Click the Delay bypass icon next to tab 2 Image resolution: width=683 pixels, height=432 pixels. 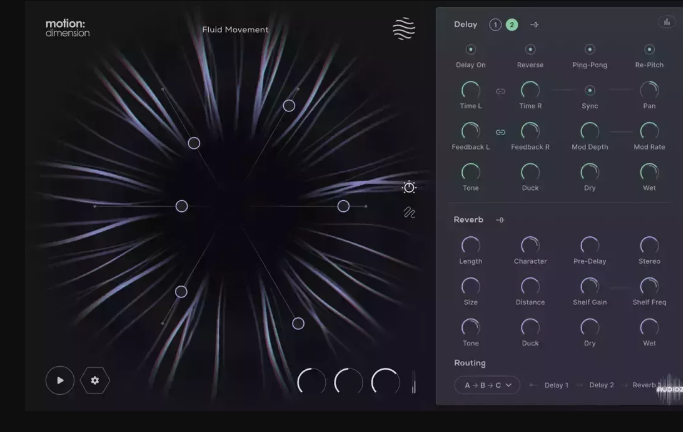pyautogui.click(x=534, y=25)
